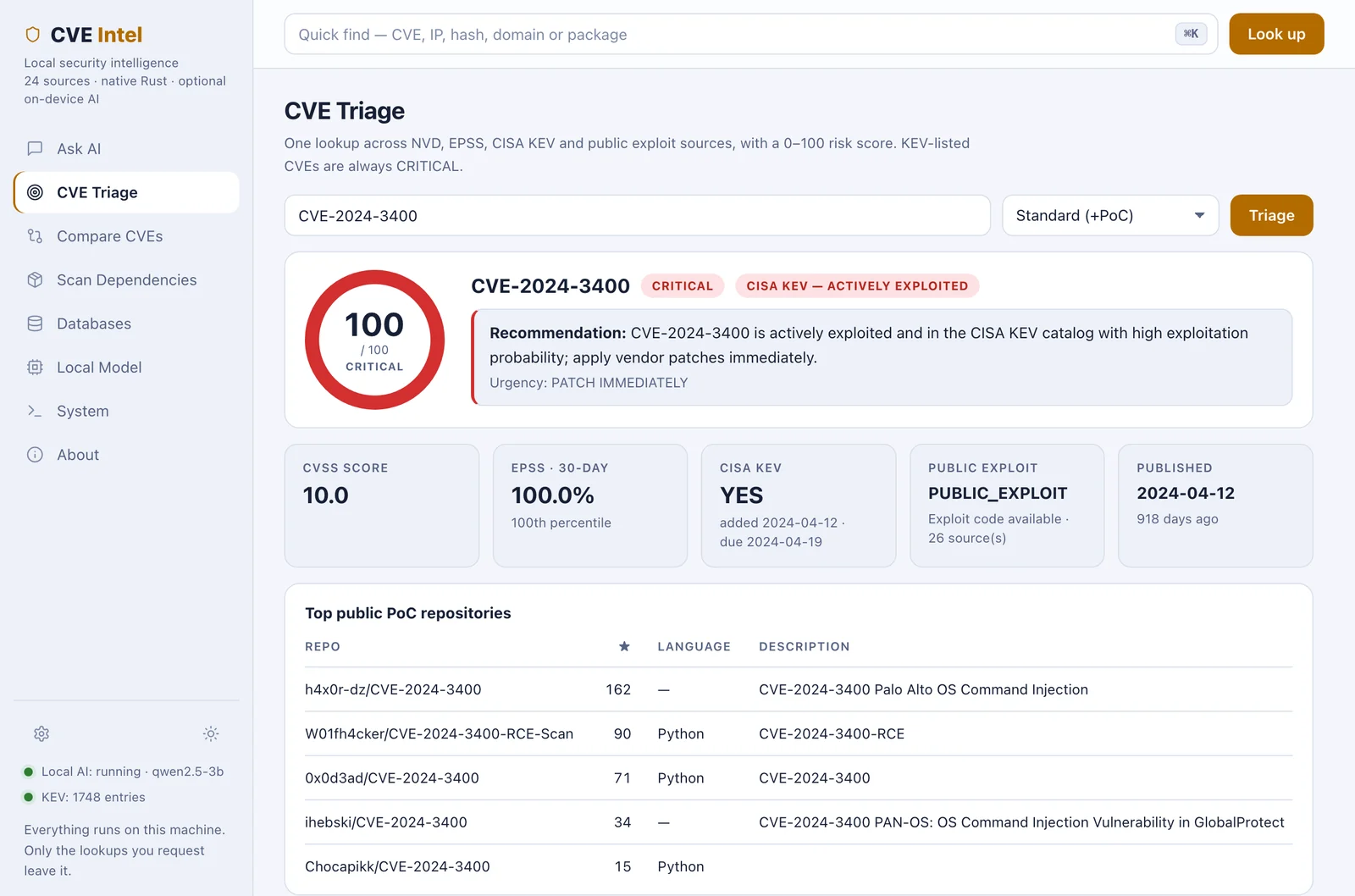Click the DESCRIPTION column header
Viewport: 1355px width, 896px height.
[804, 646]
